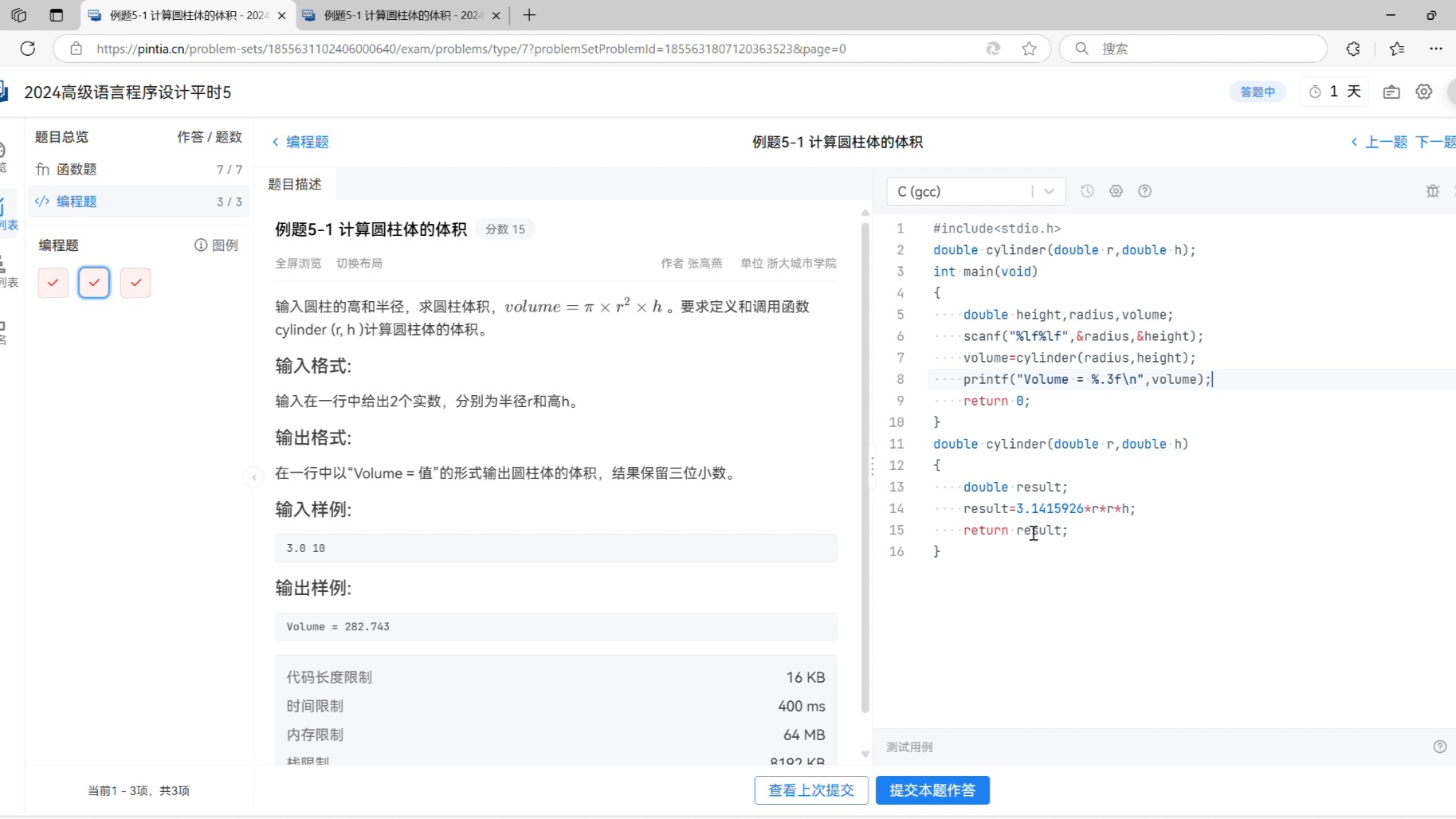This screenshot has width=1456, height=819.
Task: Go to previous problem 上一题
Action: (x=1379, y=142)
